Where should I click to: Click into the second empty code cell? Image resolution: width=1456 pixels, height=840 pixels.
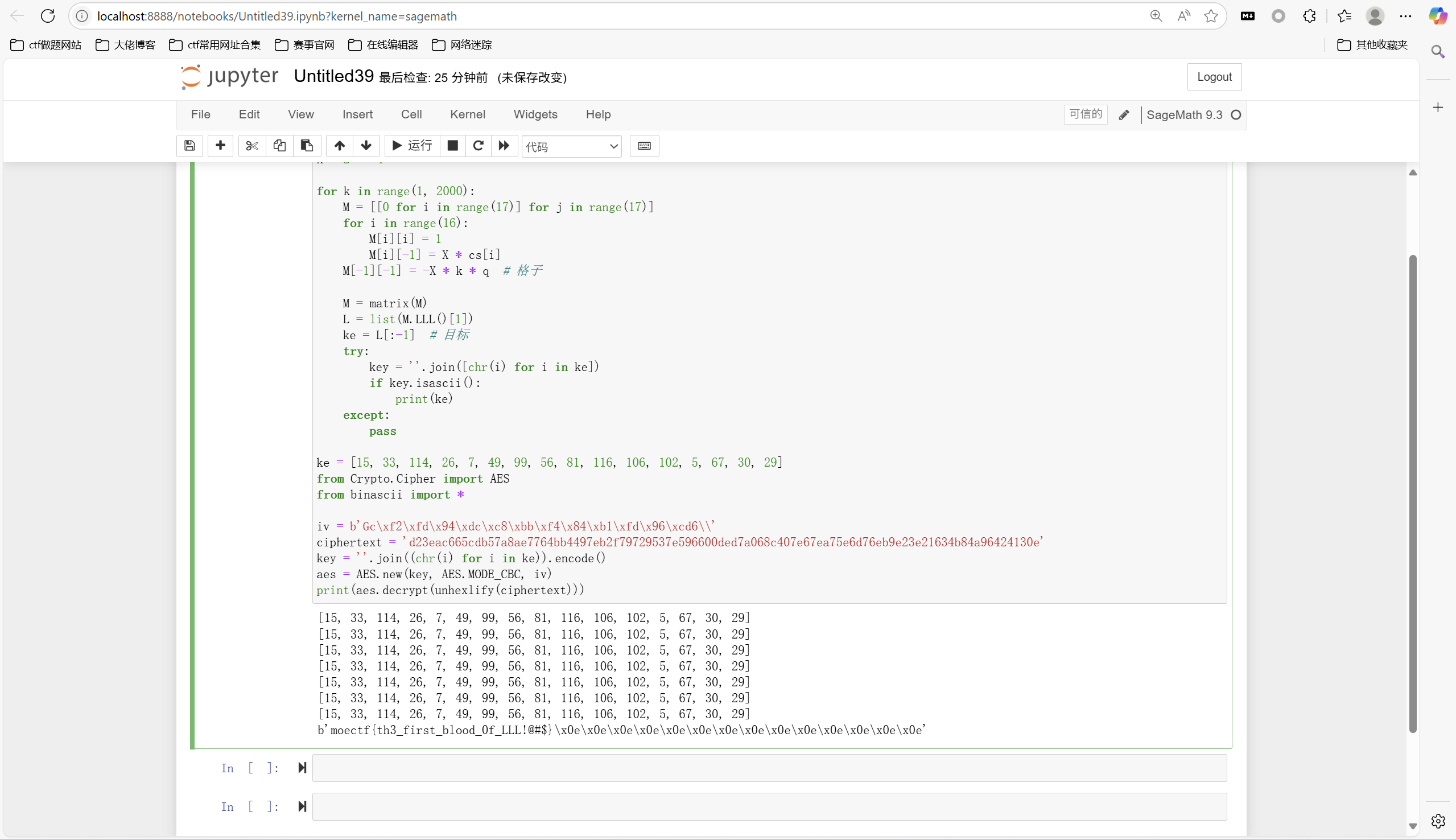(769, 806)
